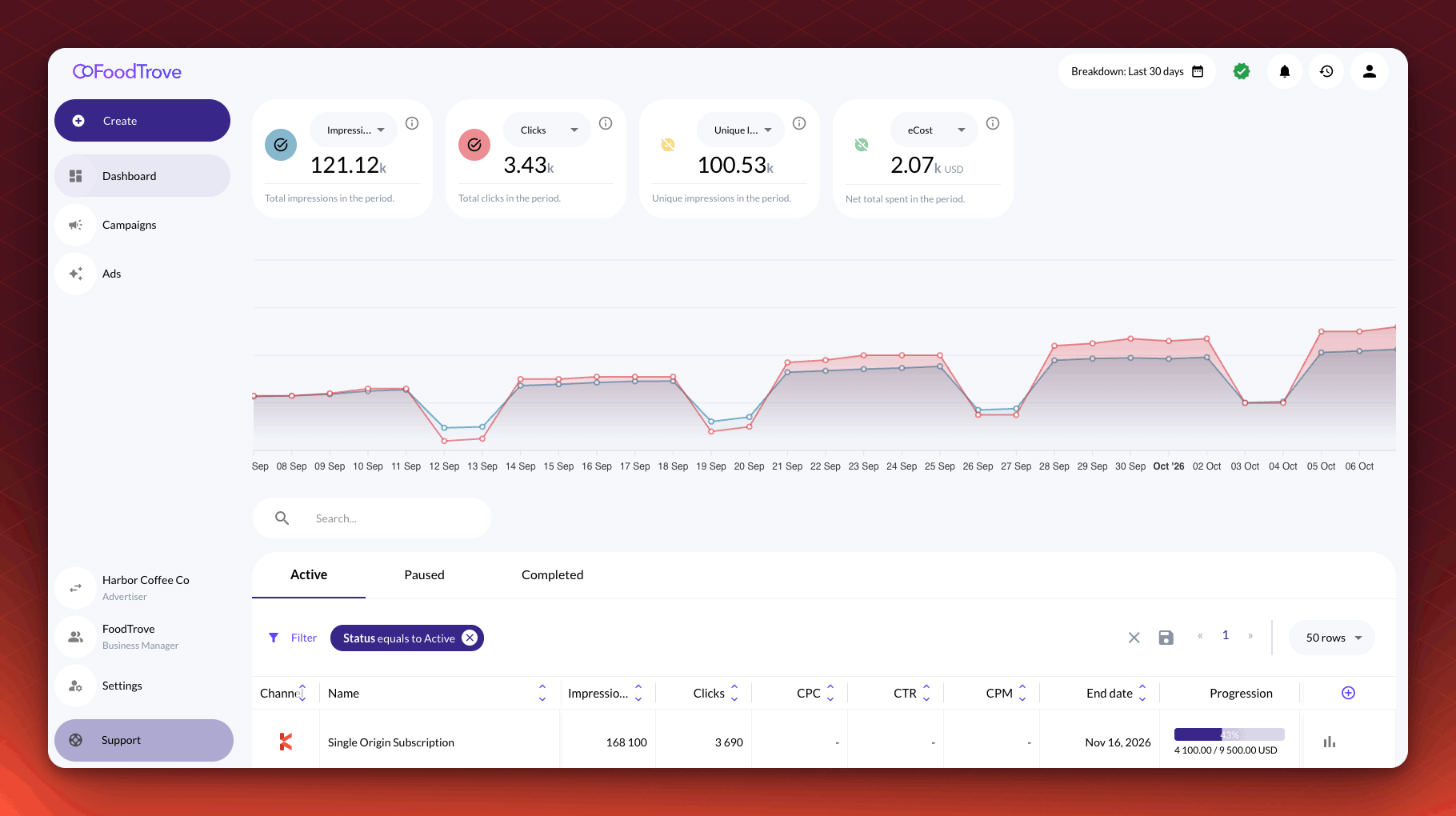The image size is (1456, 816).
Task: Open the Clicks metric dropdown
Action: pos(547,130)
